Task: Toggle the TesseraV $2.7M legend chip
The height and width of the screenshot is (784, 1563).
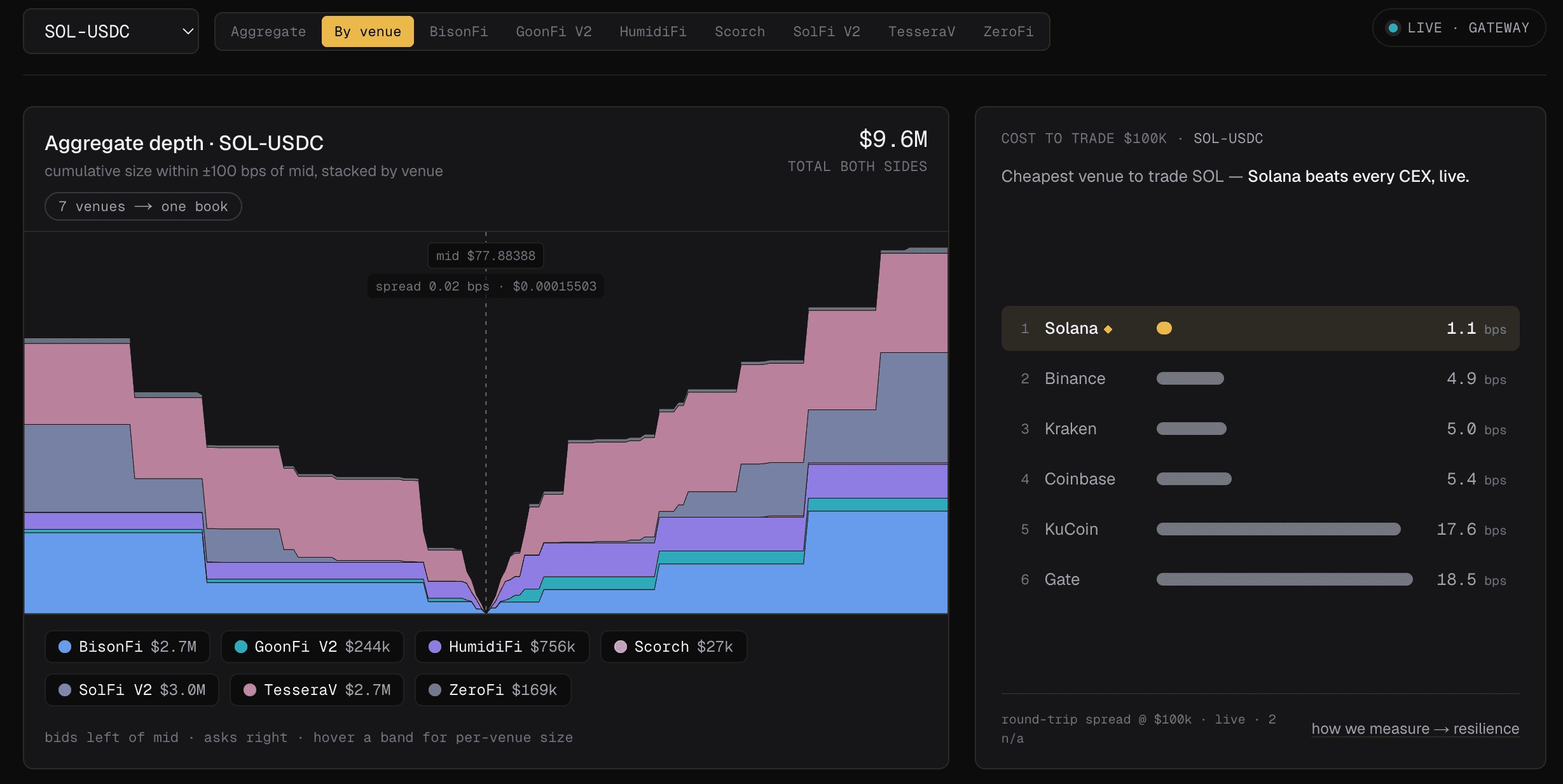Action: [x=317, y=690]
